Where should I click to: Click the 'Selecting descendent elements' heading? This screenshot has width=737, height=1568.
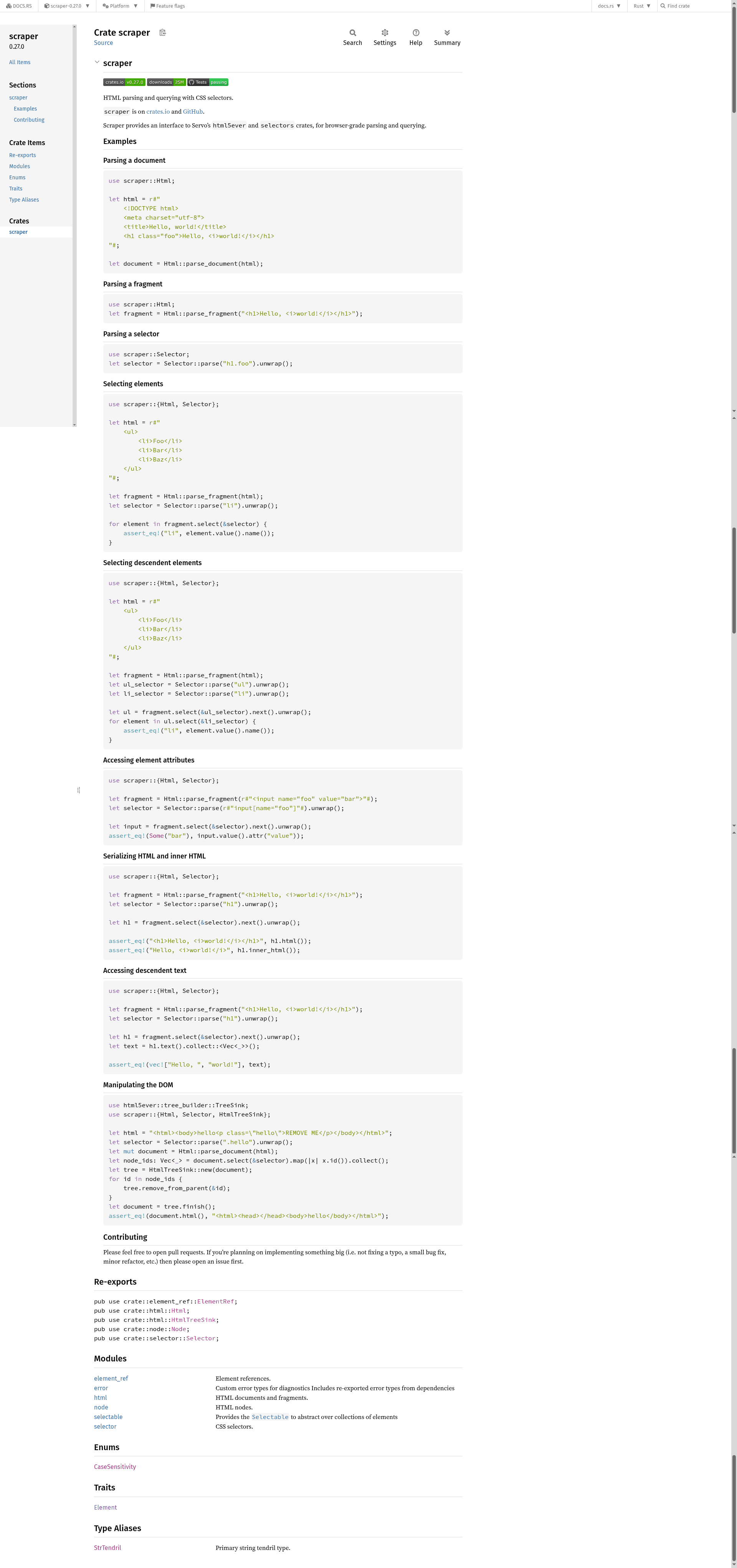tap(152, 563)
